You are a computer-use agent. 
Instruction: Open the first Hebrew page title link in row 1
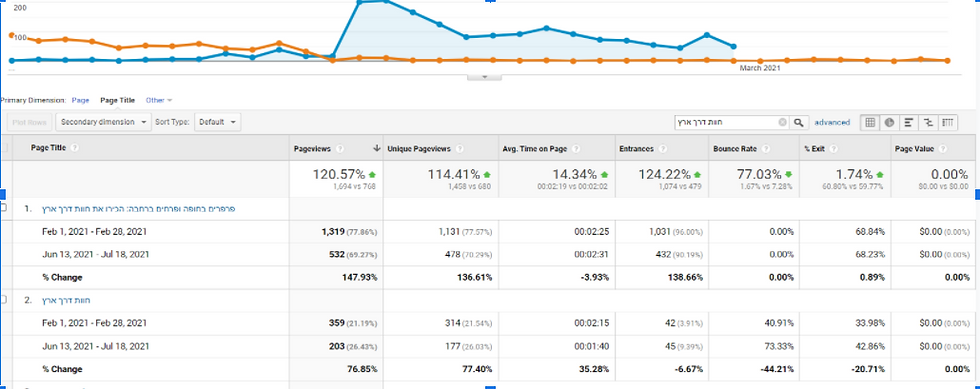(139, 209)
